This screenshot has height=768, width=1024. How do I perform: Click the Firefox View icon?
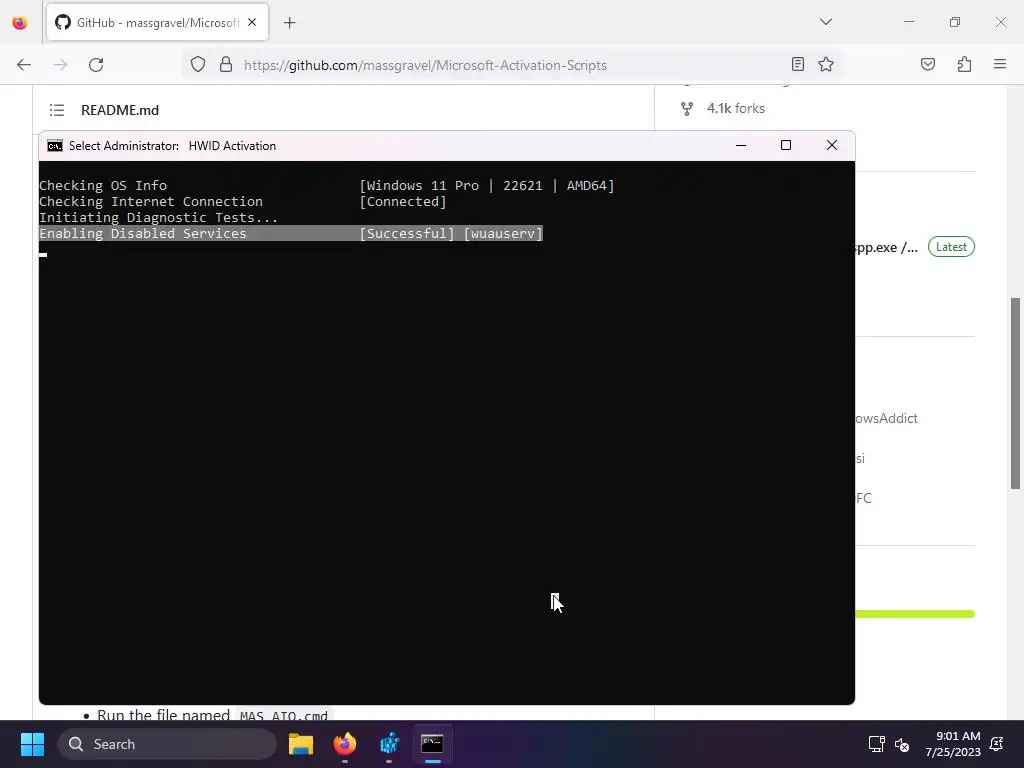(20, 23)
